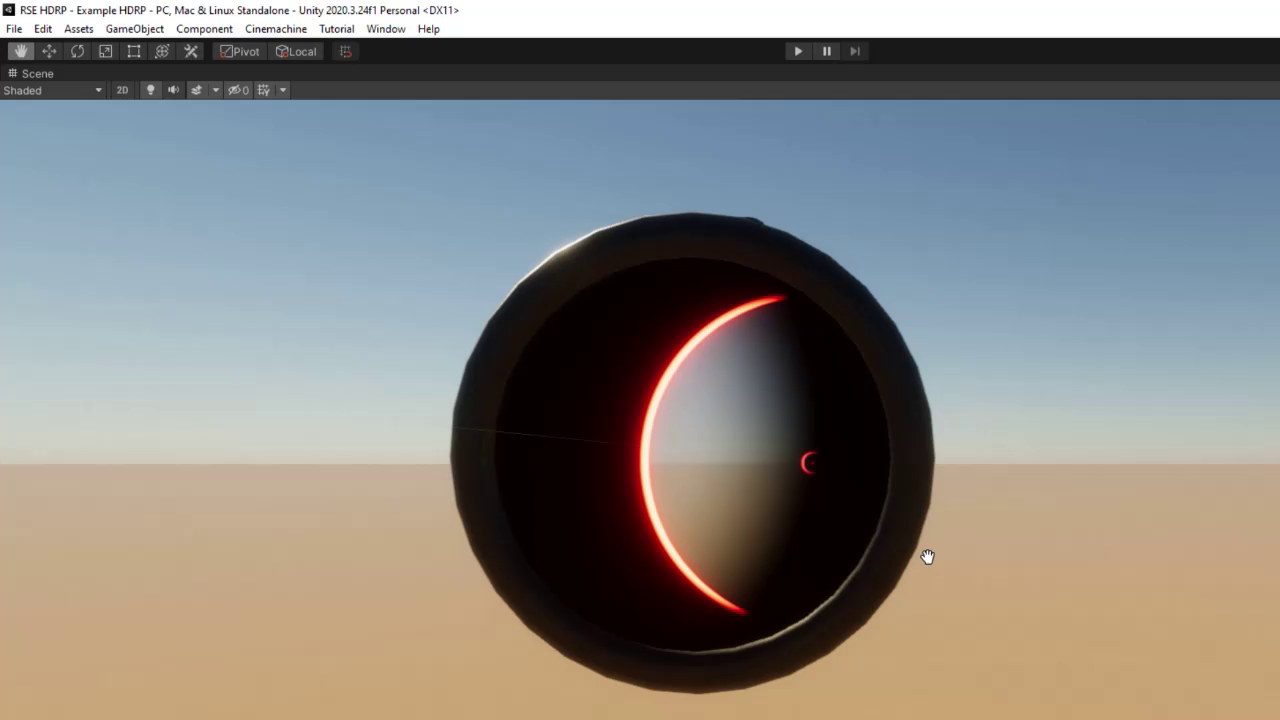Toggle scene audio speaker icon

pos(173,90)
